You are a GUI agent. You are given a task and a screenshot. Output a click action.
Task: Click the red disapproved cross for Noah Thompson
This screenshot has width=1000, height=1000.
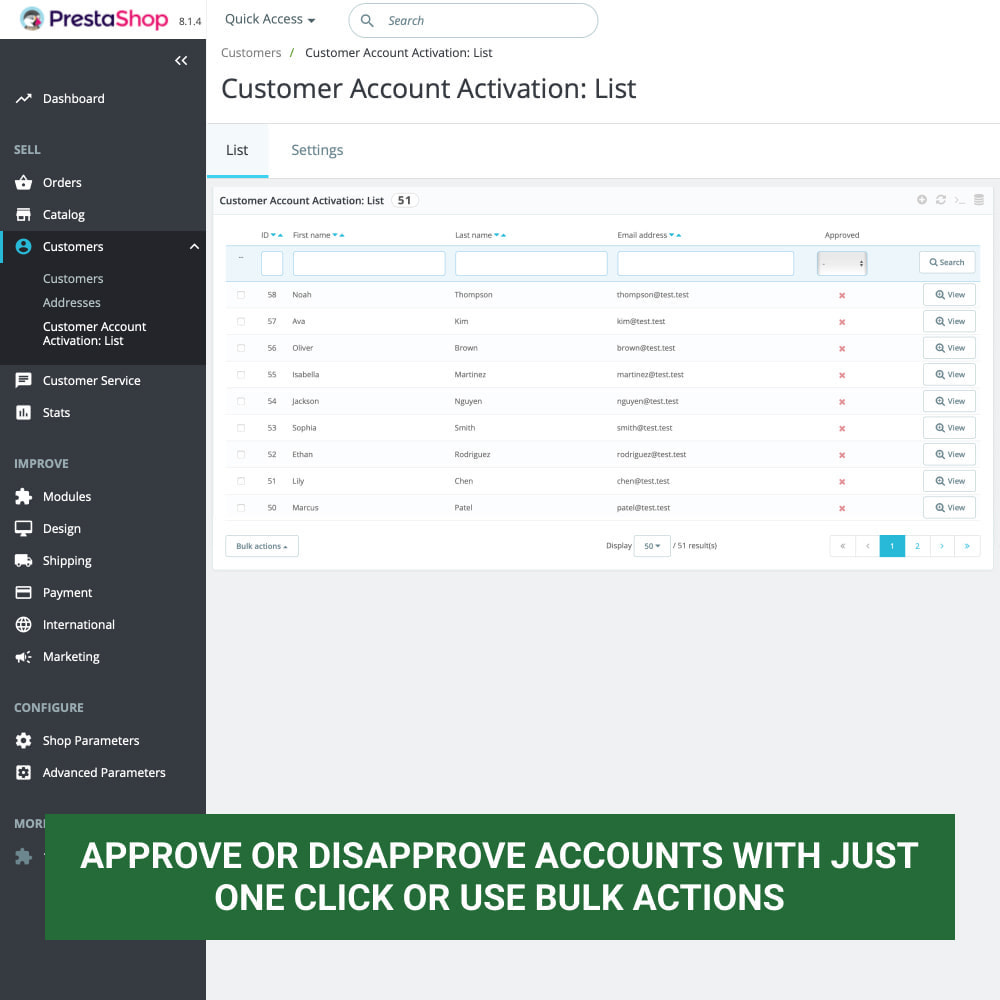pos(842,294)
